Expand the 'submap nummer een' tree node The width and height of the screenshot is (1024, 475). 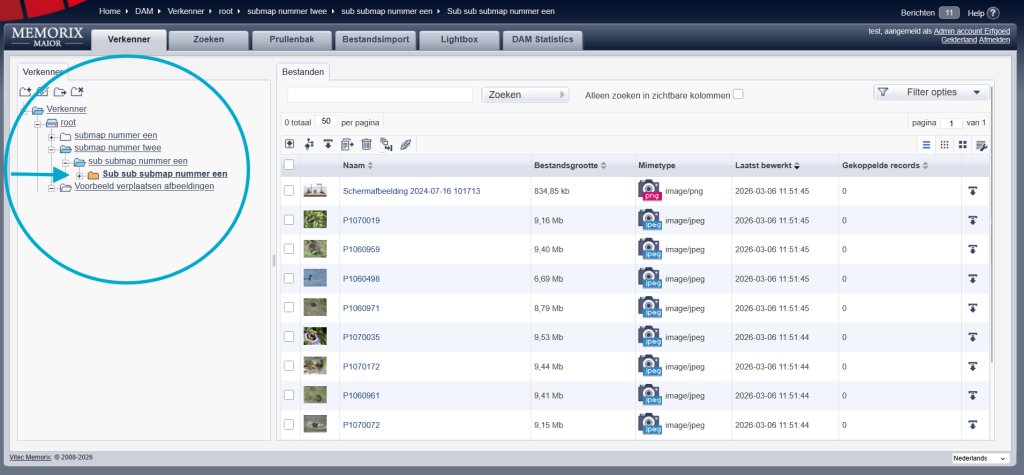(x=51, y=135)
